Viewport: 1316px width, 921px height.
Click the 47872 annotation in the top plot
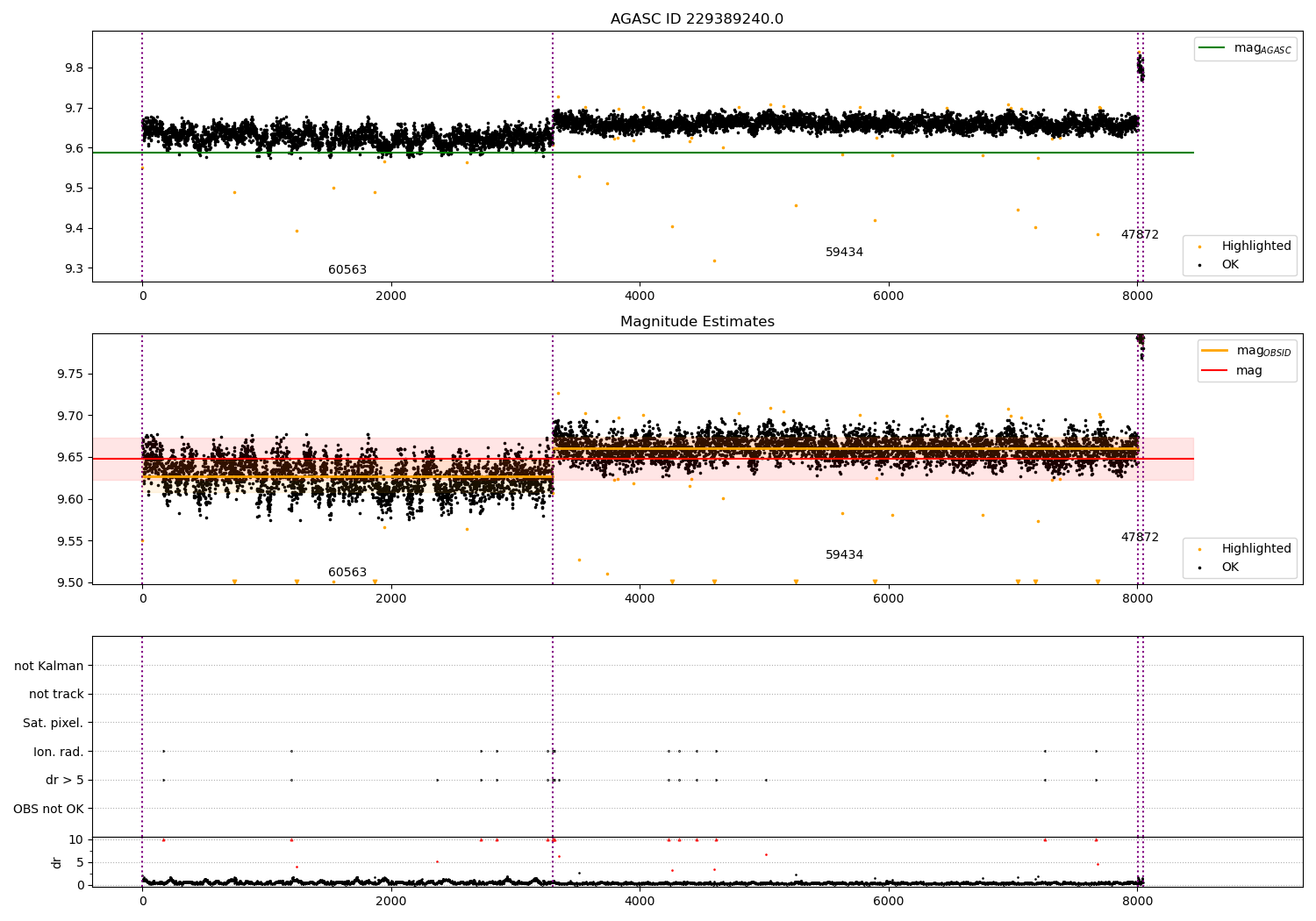tap(1140, 235)
